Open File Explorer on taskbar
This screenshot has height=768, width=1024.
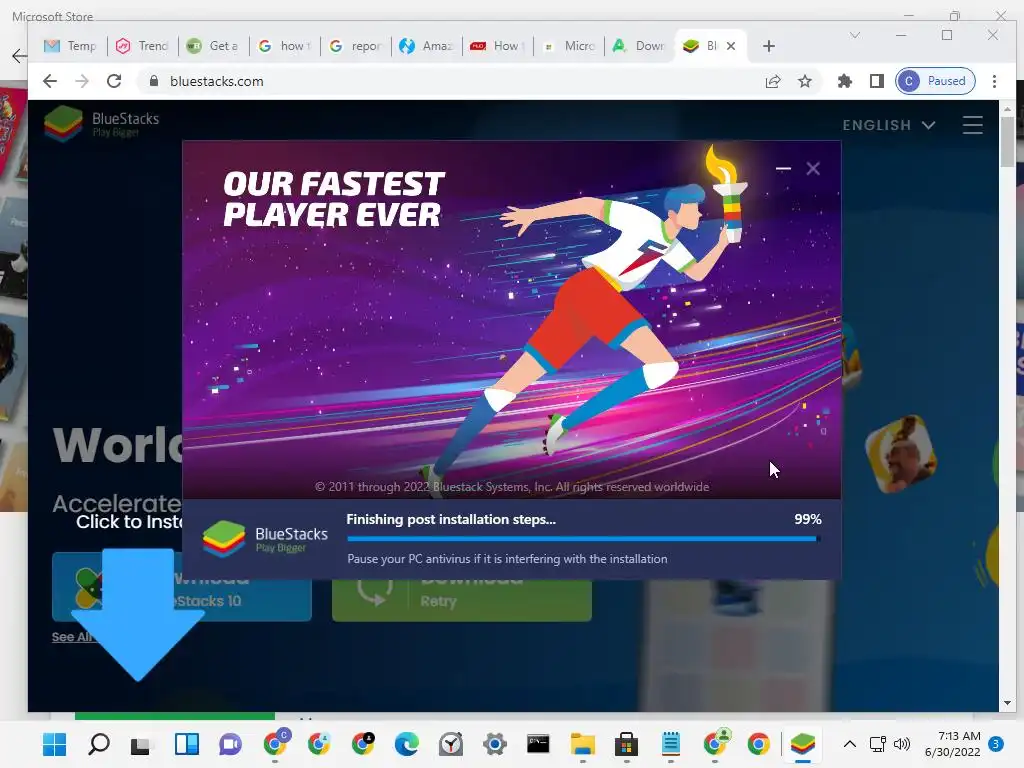pyautogui.click(x=583, y=744)
